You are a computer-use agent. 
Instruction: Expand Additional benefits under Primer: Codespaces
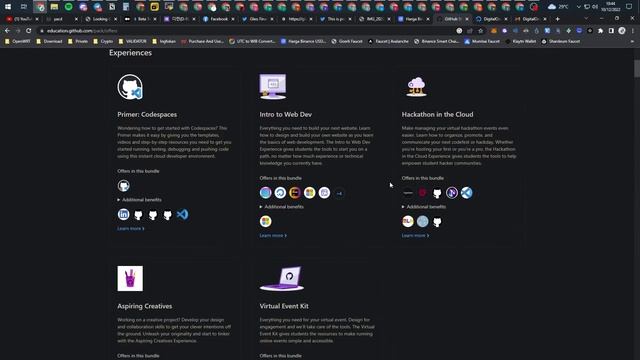click(139, 200)
